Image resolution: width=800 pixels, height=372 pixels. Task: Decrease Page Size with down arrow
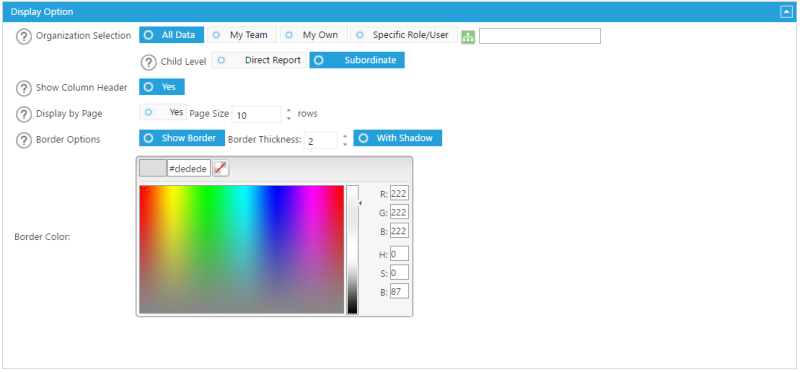pyautogui.click(x=289, y=118)
